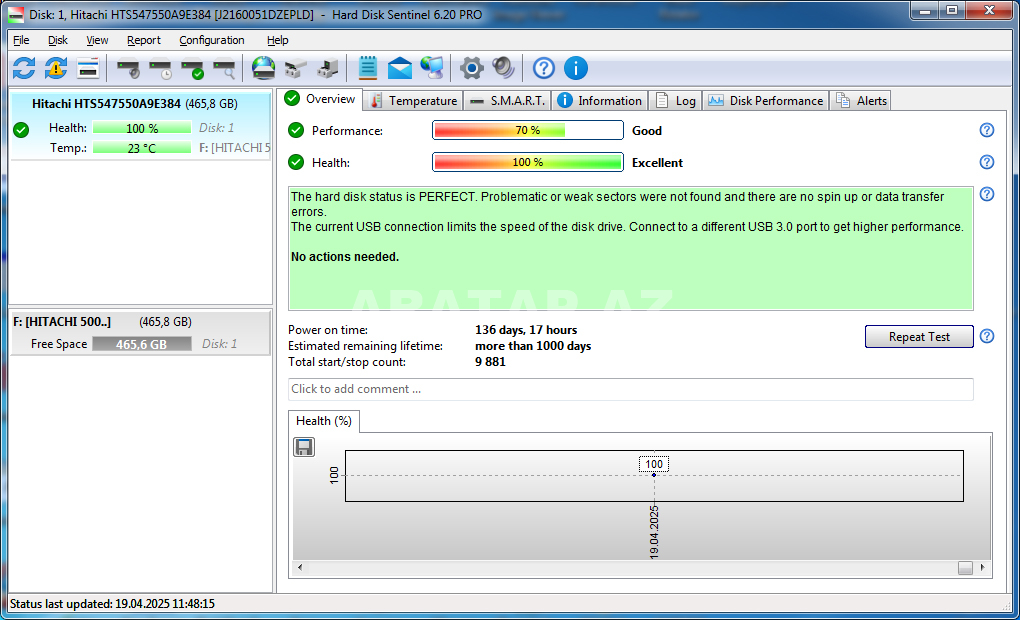Open the Disk menu
The width and height of the screenshot is (1020, 620).
coord(58,40)
